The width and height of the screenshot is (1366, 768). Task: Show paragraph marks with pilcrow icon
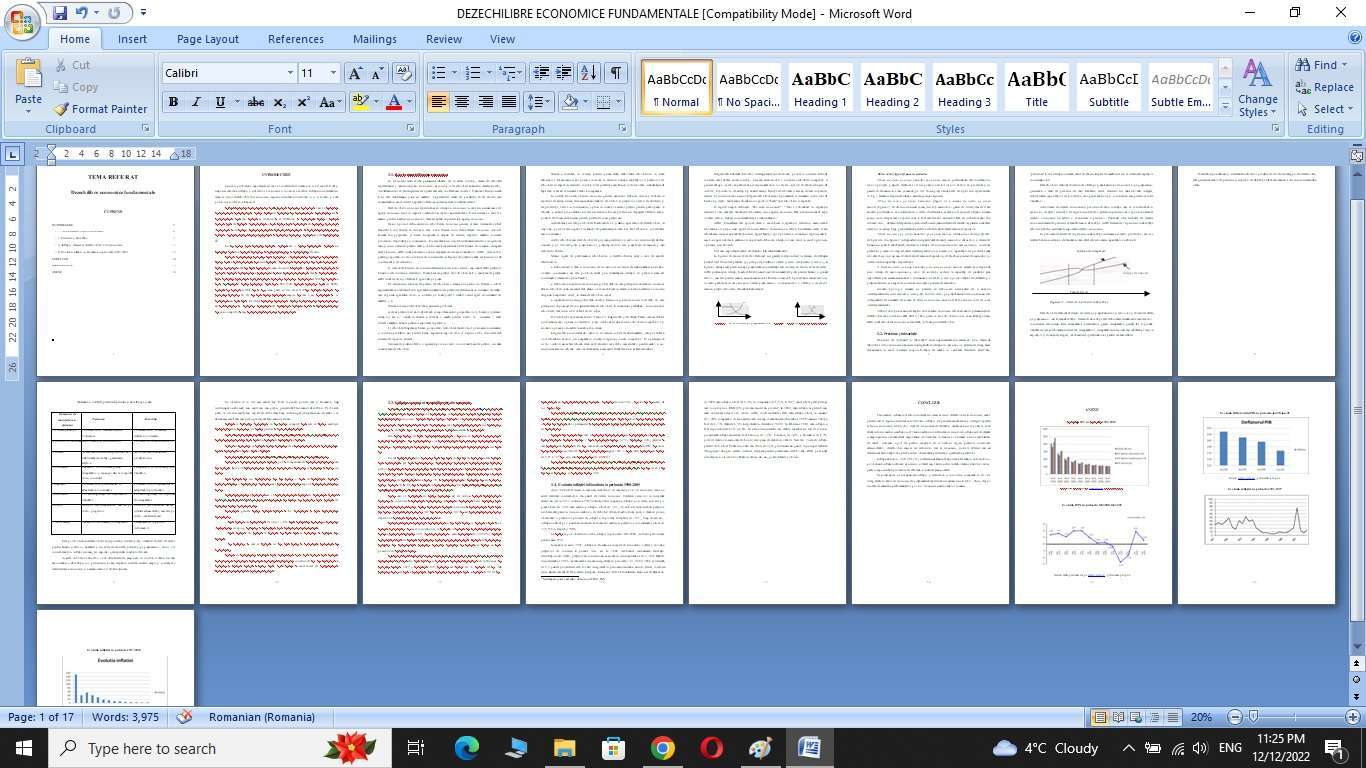pos(616,73)
